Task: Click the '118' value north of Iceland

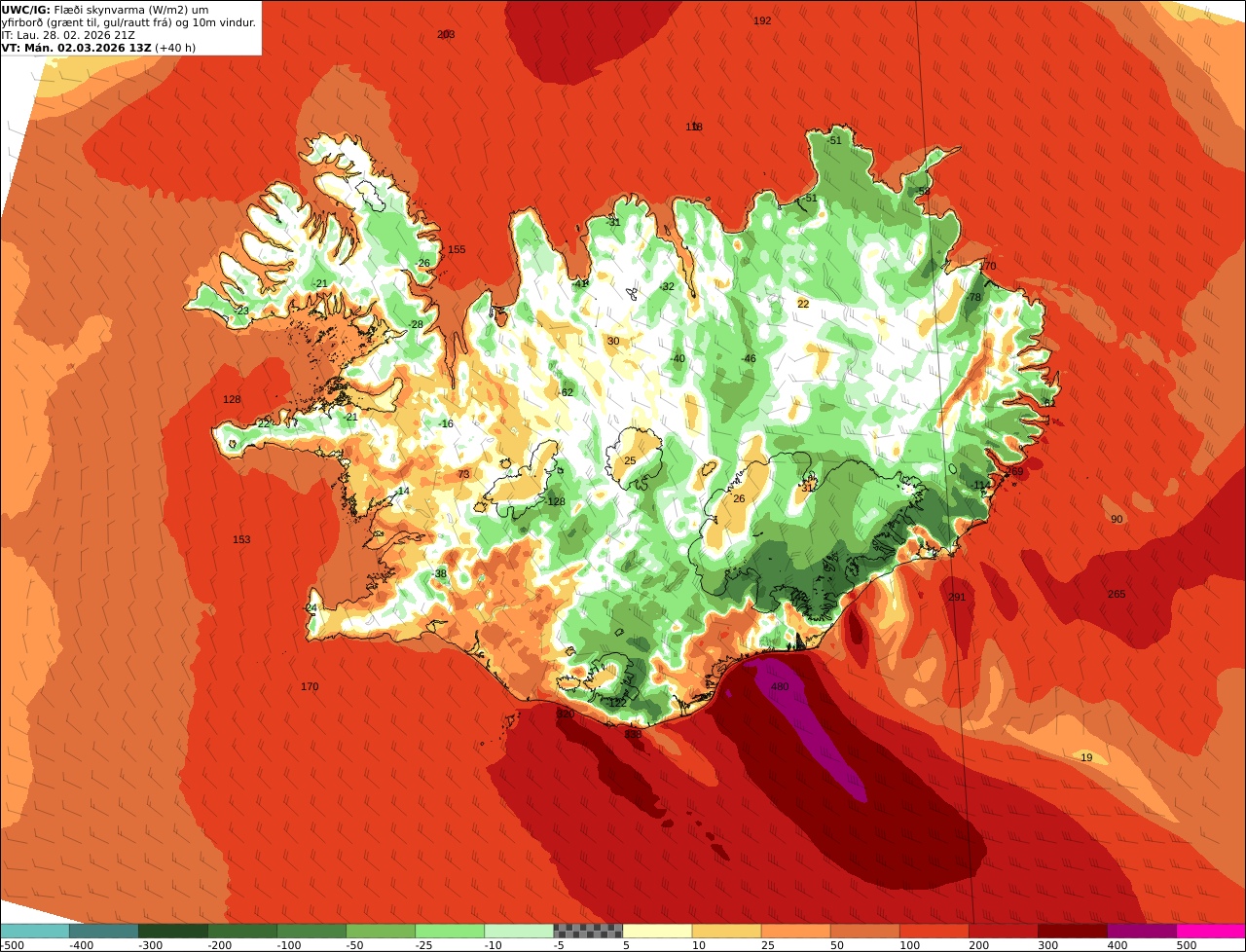Action: (694, 127)
